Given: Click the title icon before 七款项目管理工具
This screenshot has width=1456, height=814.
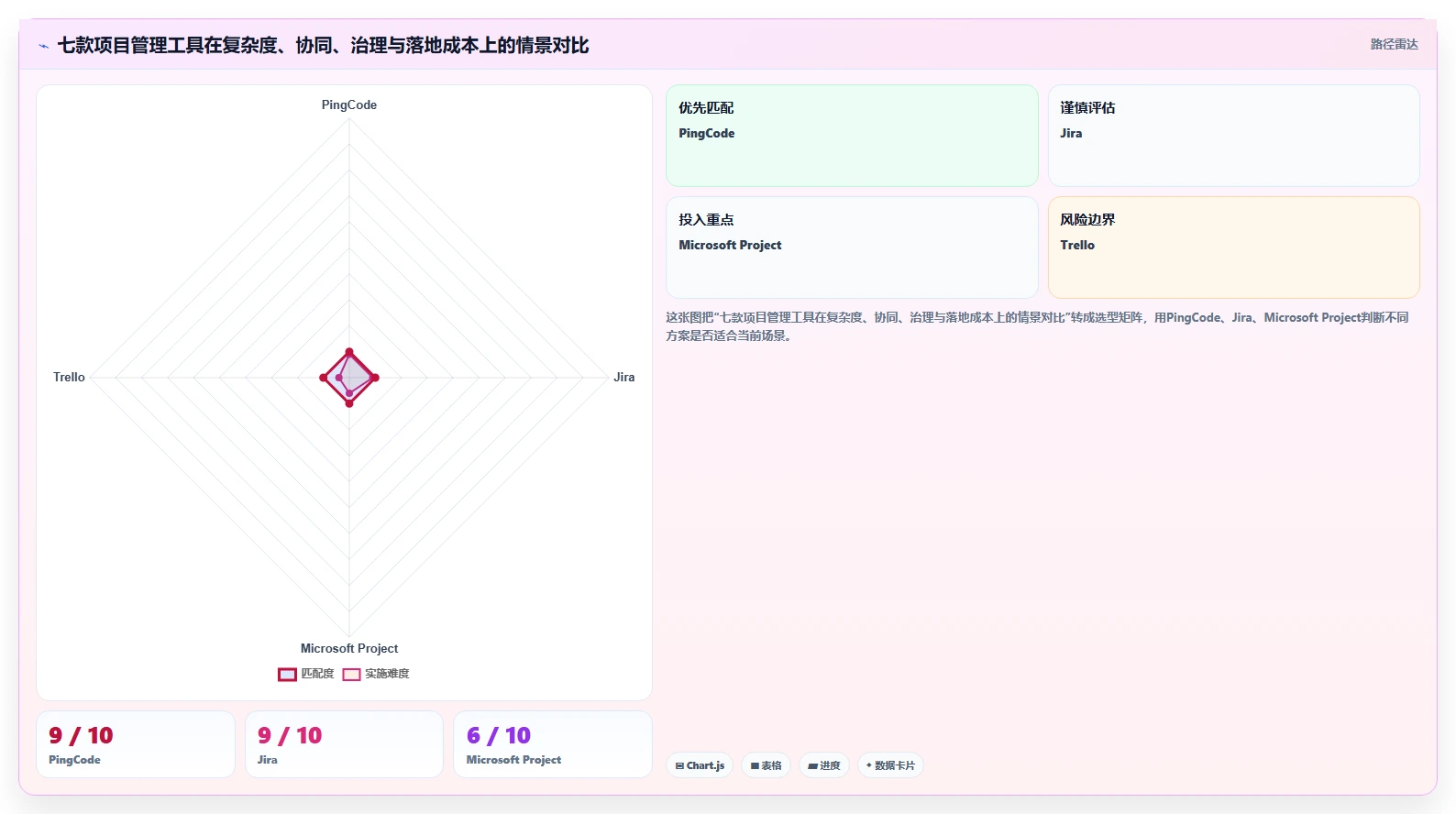Looking at the screenshot, I should pyautogui.click(x=43, y=46).
